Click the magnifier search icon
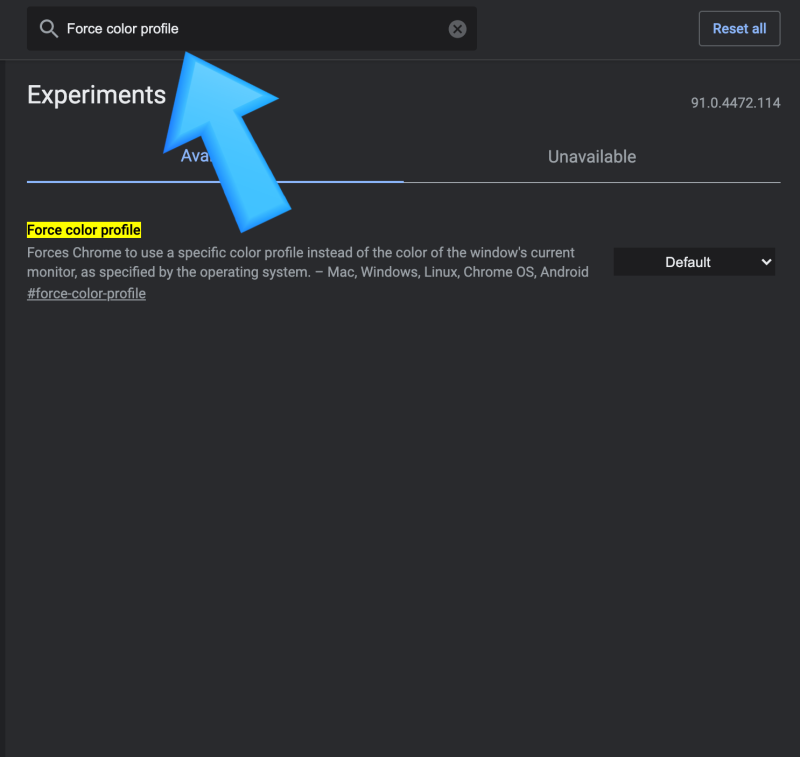Viewport: 800px width, 757px height. [x=48, y=29]
